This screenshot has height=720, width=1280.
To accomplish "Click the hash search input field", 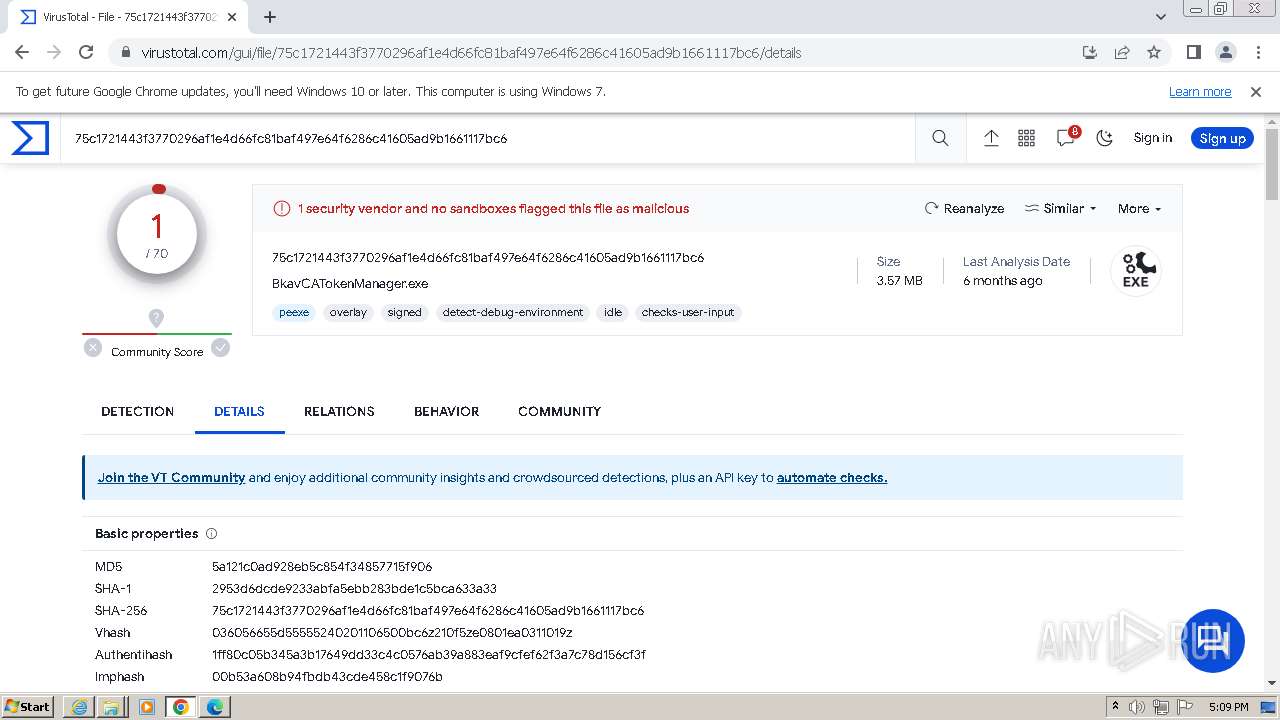I will 490,138.
